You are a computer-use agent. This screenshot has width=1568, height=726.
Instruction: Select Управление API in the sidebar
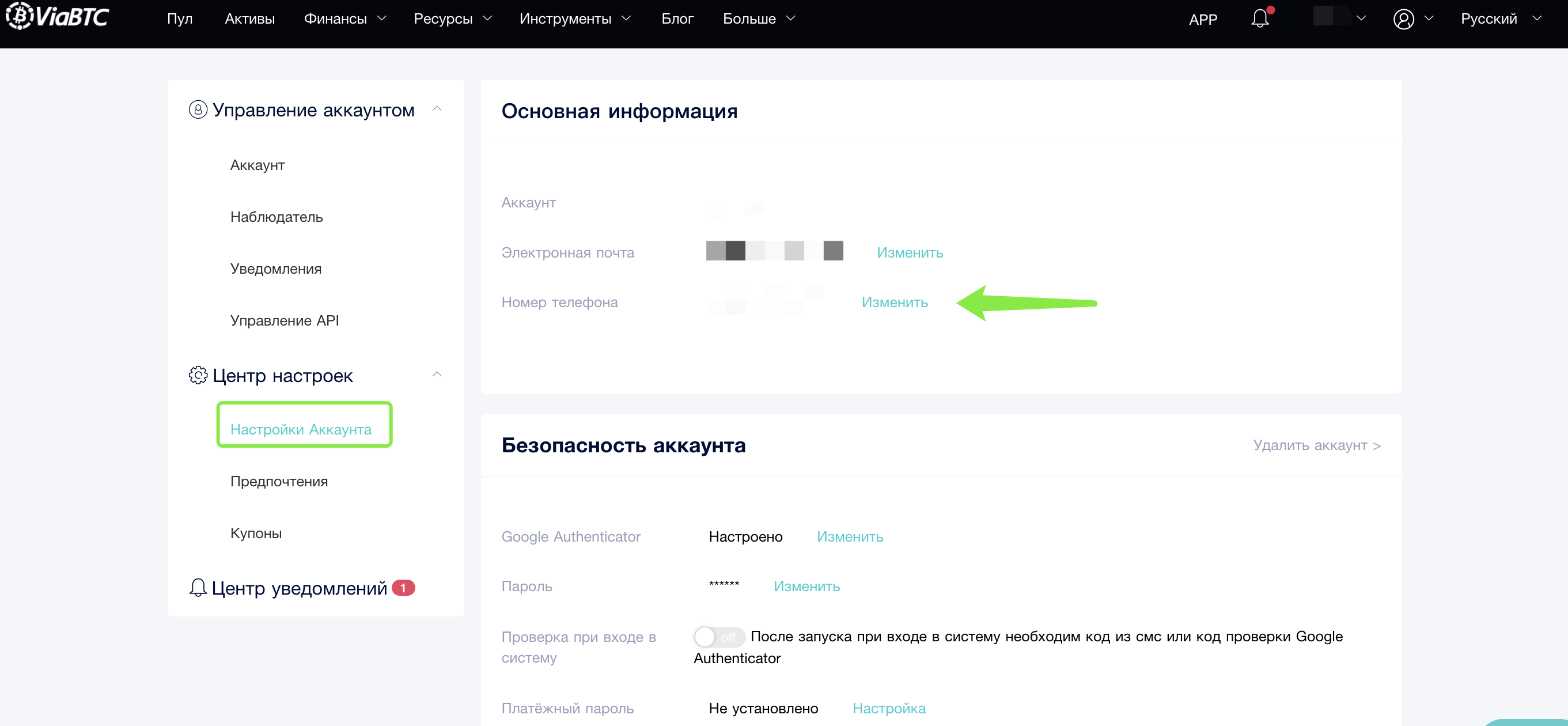[x=284, y=320]
